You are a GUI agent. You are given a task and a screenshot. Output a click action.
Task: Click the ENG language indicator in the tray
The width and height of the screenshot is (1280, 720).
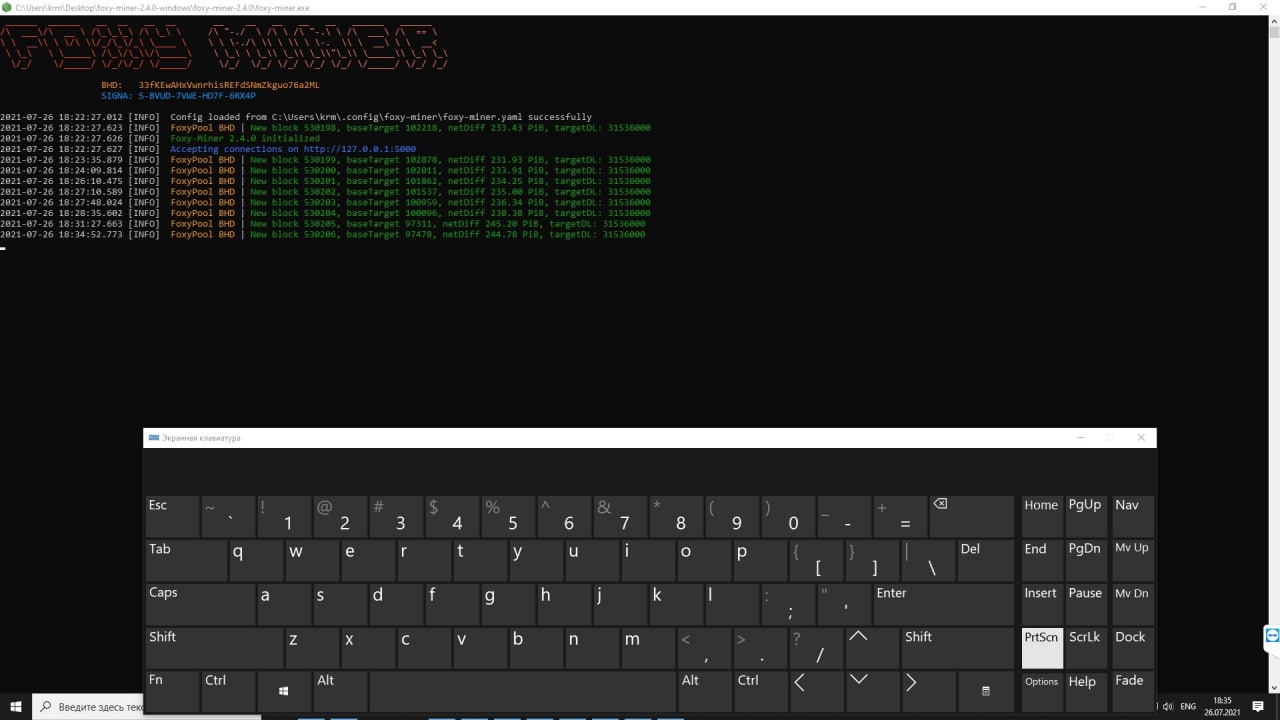(1190, 707)
